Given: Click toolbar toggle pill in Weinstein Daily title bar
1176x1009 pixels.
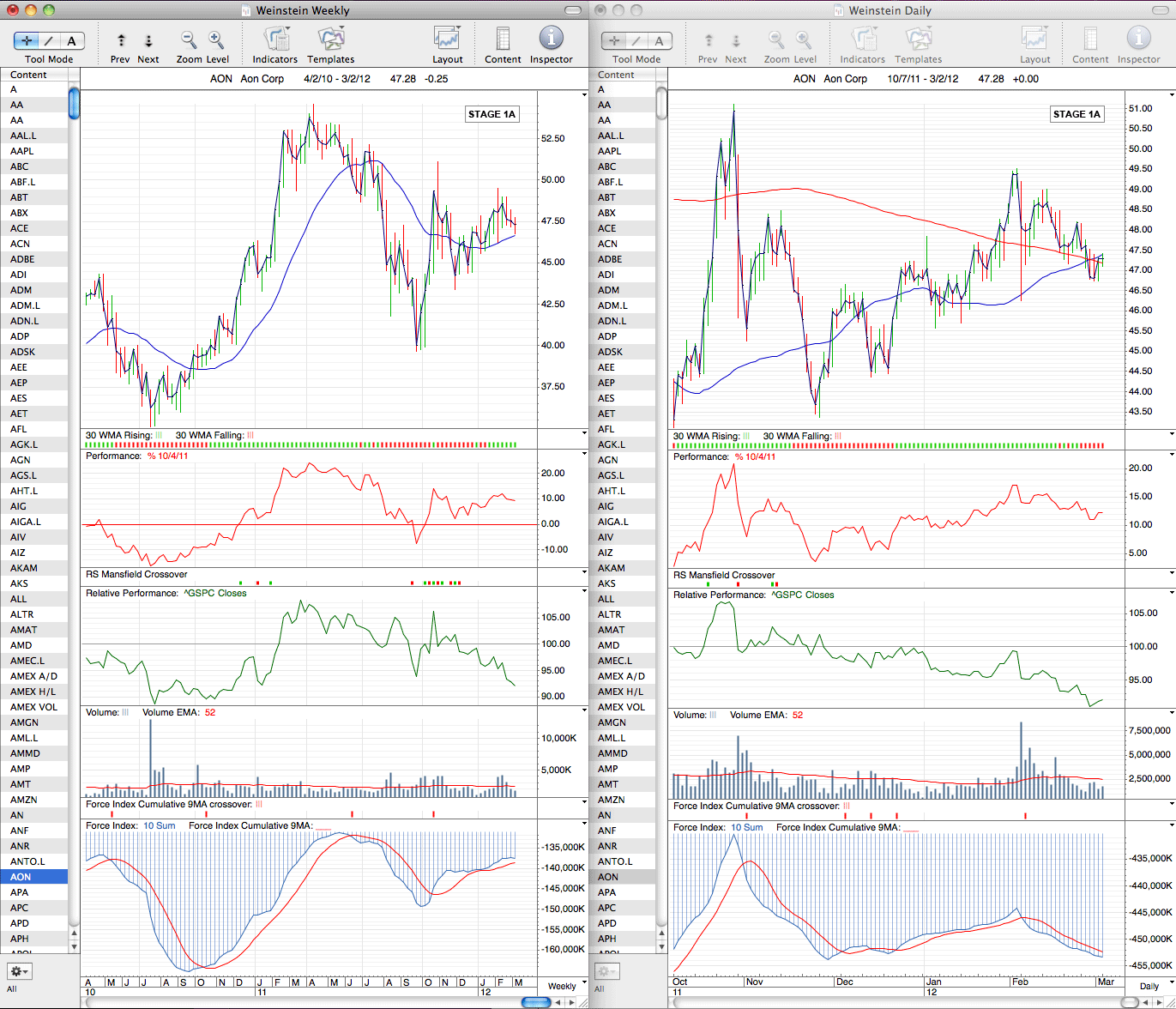Looking at the screenshot, I should click(x=1160, y=10).
